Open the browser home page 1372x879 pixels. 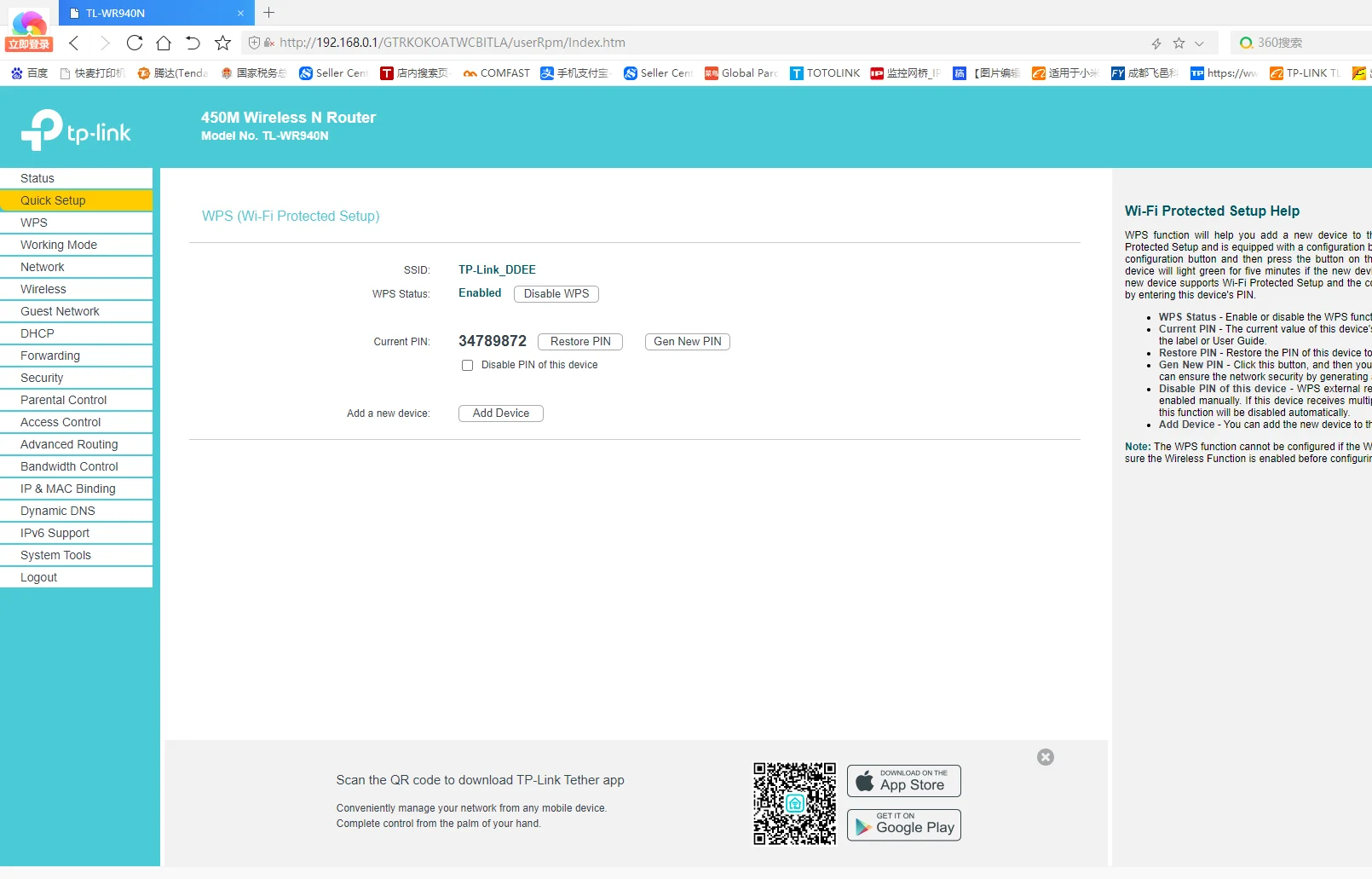click(x=164, y=43)
